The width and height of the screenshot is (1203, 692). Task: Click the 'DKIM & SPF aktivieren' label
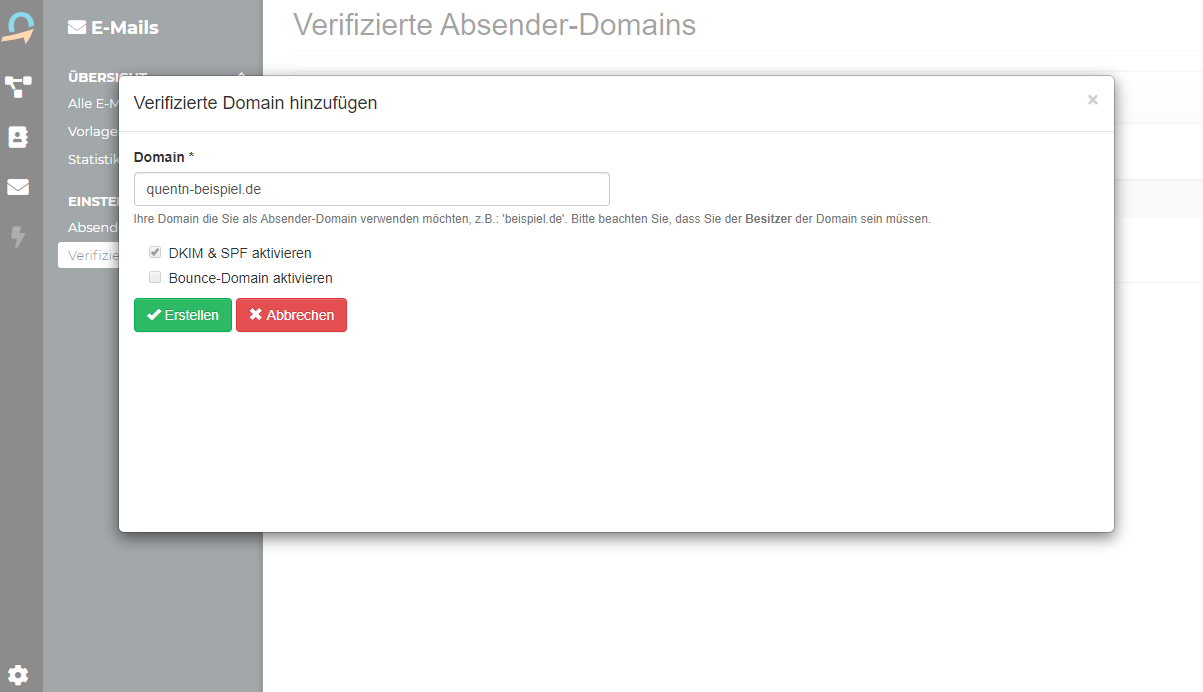click(x=240, y=253)
